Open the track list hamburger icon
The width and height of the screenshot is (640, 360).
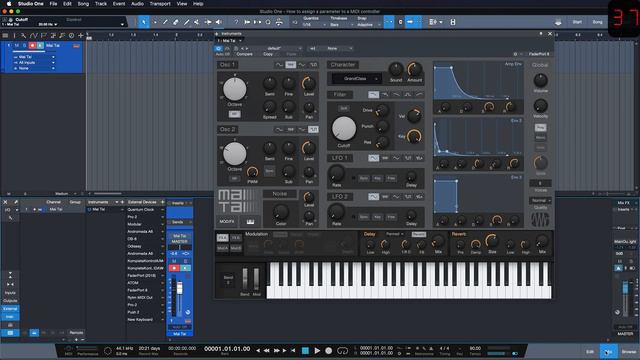pyautogui.click(x=5, y=36)
